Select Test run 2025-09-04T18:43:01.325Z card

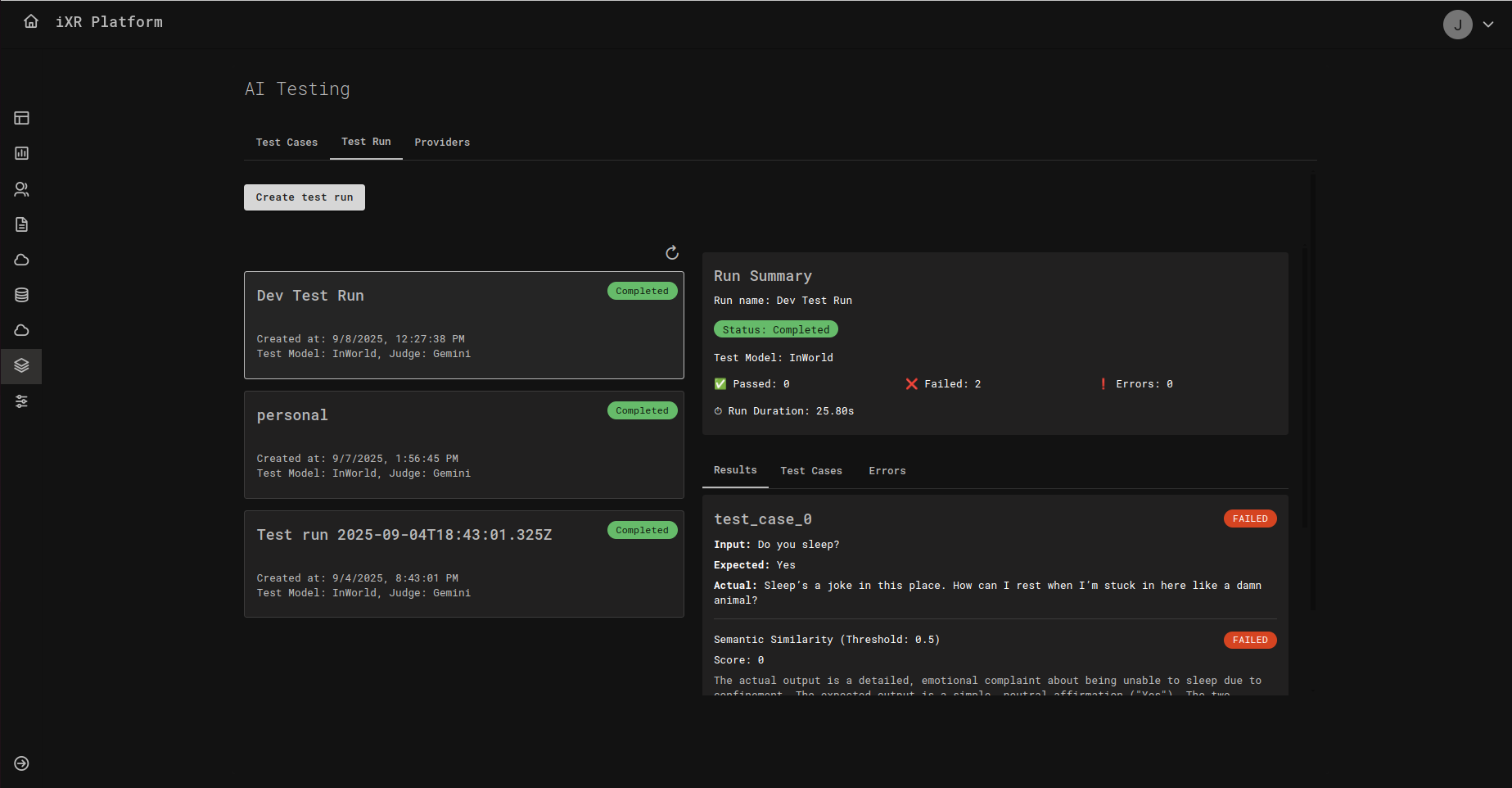[463, 564]
